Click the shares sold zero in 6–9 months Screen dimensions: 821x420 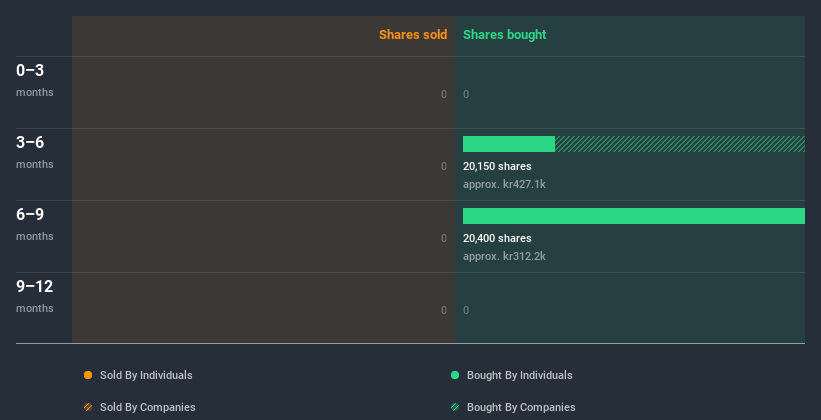tap(444, 238)
